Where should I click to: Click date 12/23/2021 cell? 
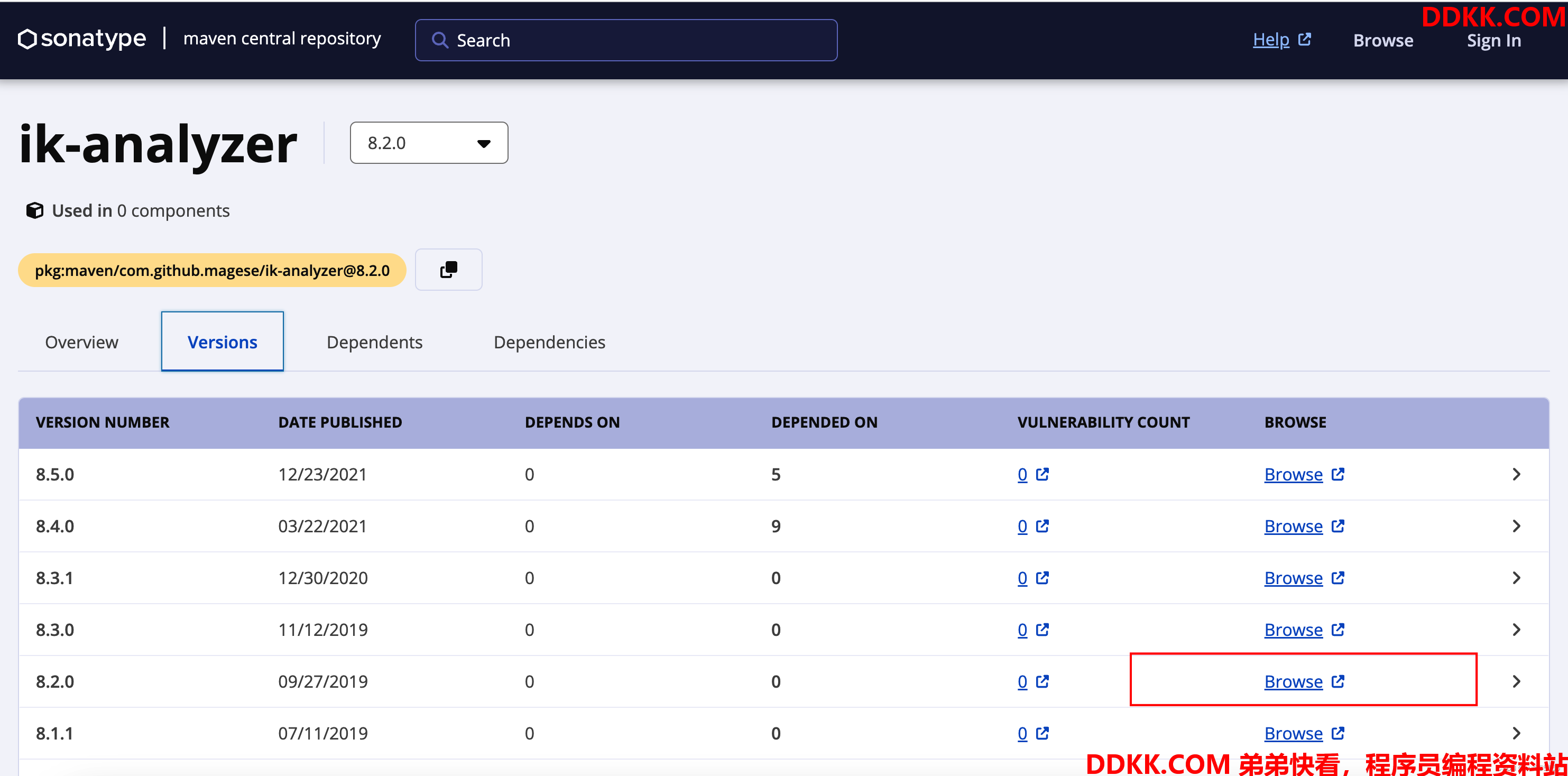[322, 474]
